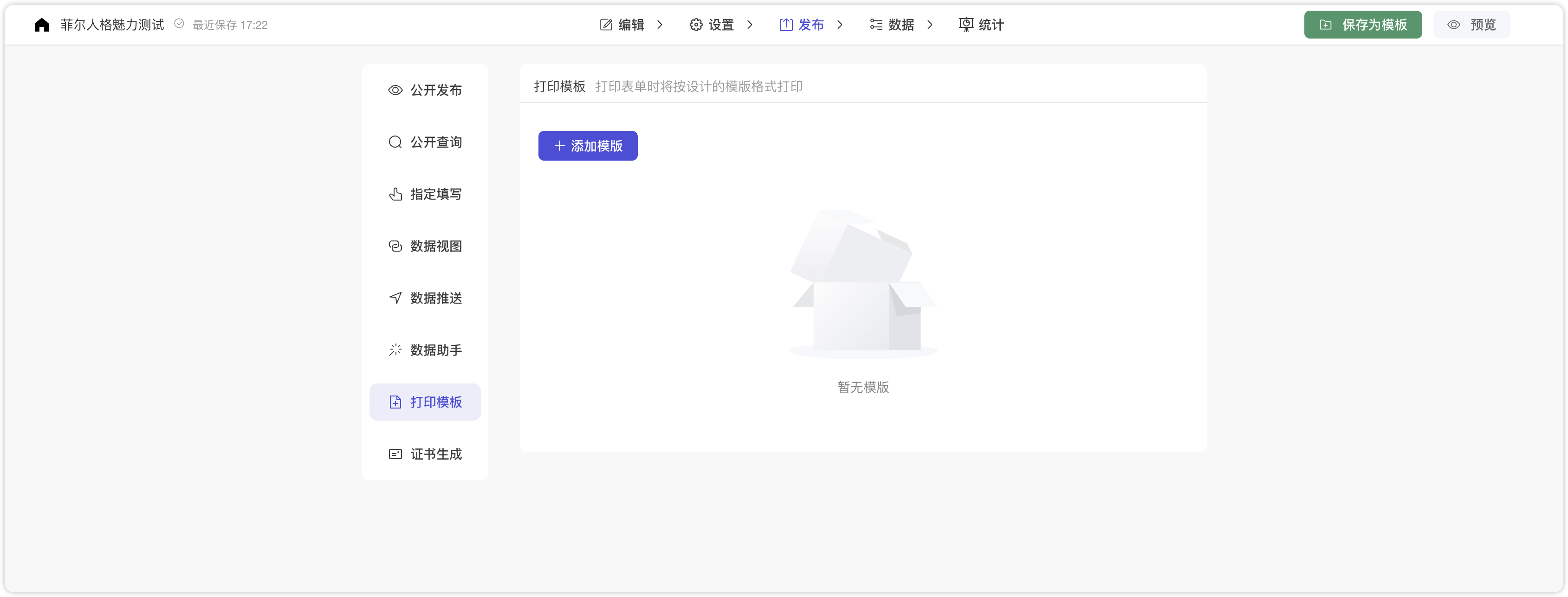Click the folder icon in 保存为模板
Viewport: 1568px width, 597px height.
click(x=1326, y=24)
